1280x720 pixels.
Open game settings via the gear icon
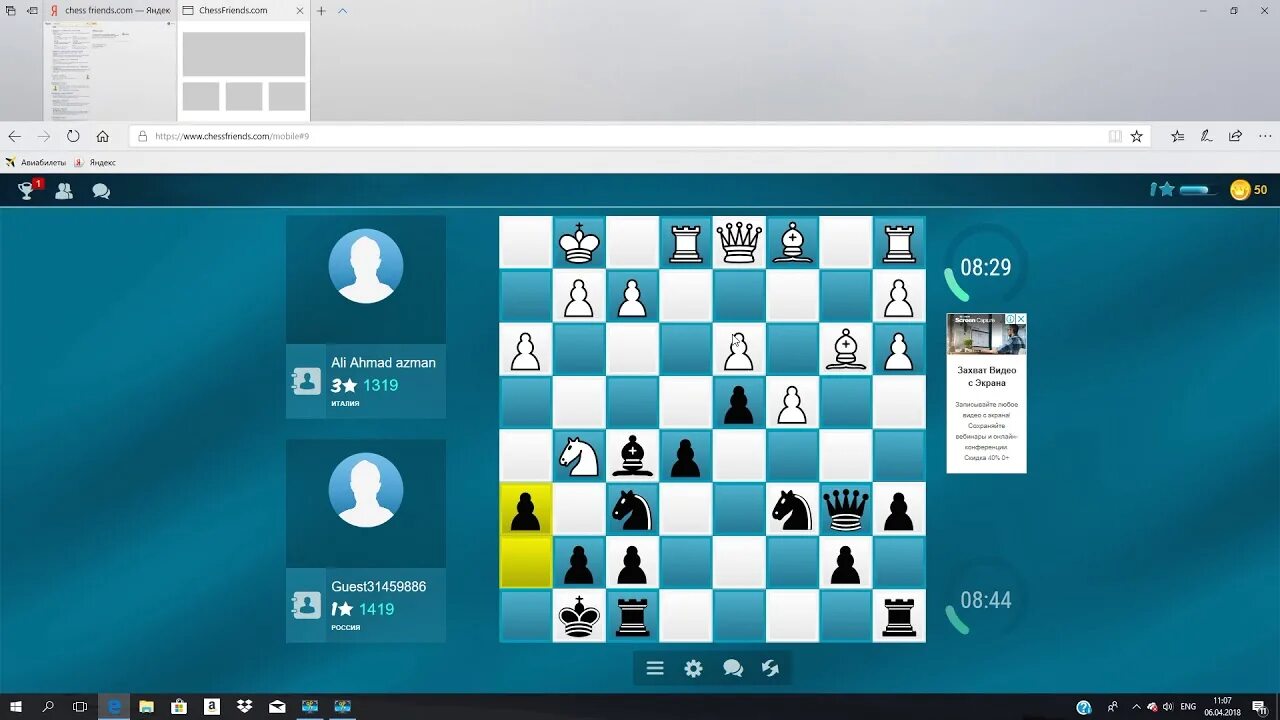[x=694, y=667]
